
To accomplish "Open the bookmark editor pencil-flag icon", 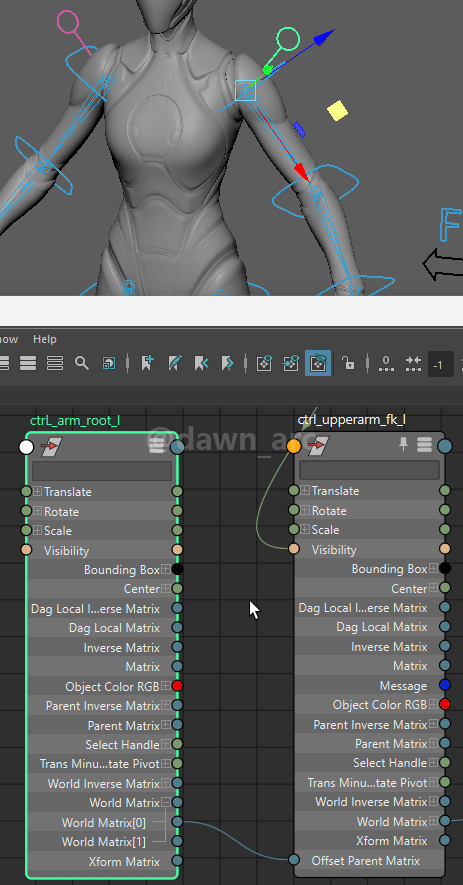I will click(174, 362).
